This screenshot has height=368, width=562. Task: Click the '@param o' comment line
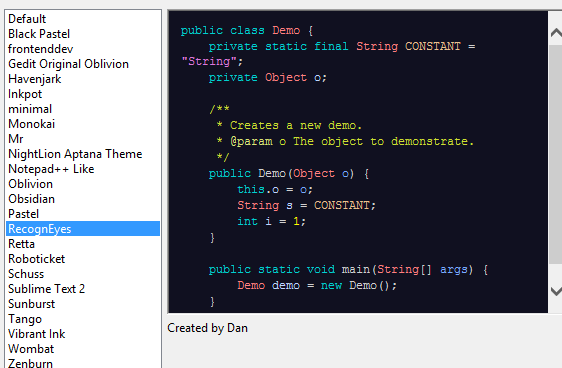click(x=345, y=142)
